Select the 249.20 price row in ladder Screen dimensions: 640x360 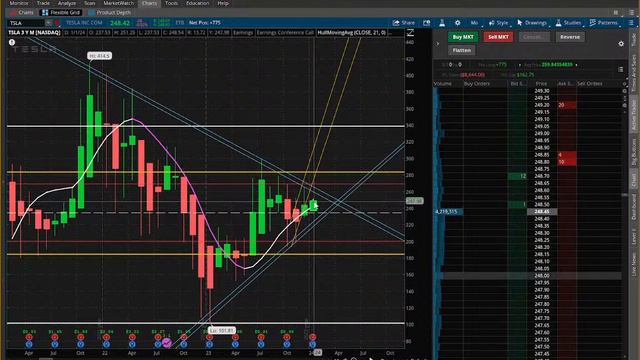click(542, 105)
